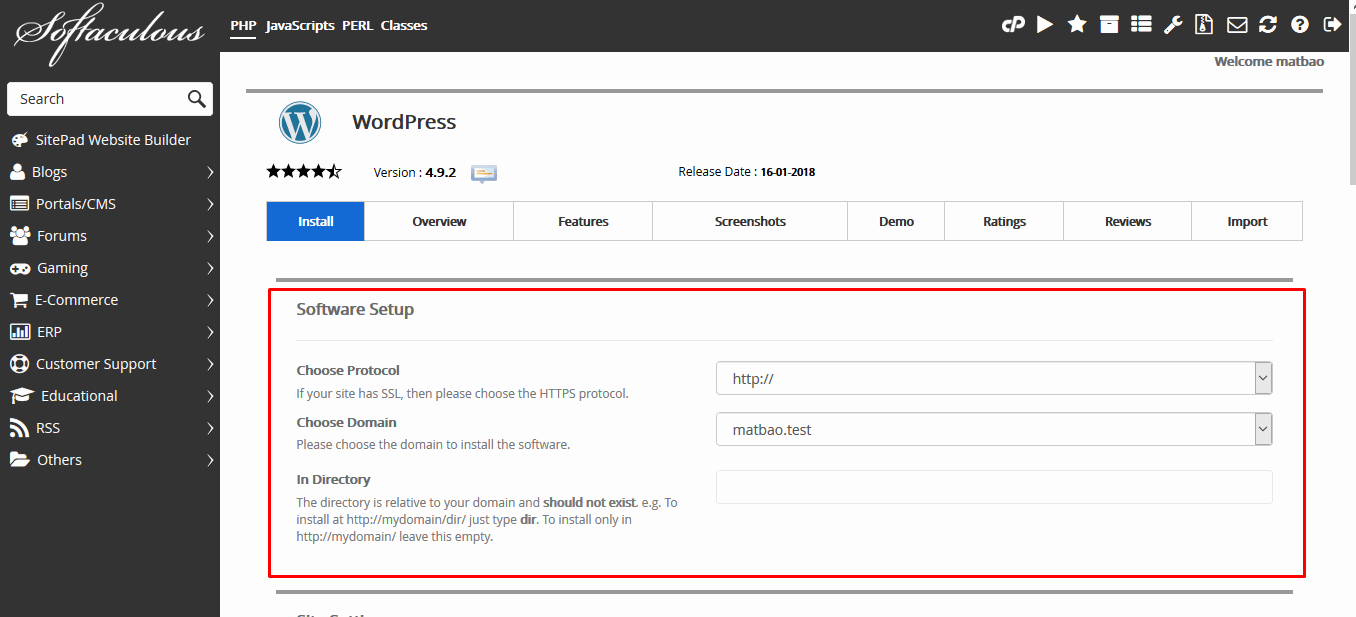Open task list icon in header
This screenshot has height=617, width=1356.
click(x=1141, y=25)
